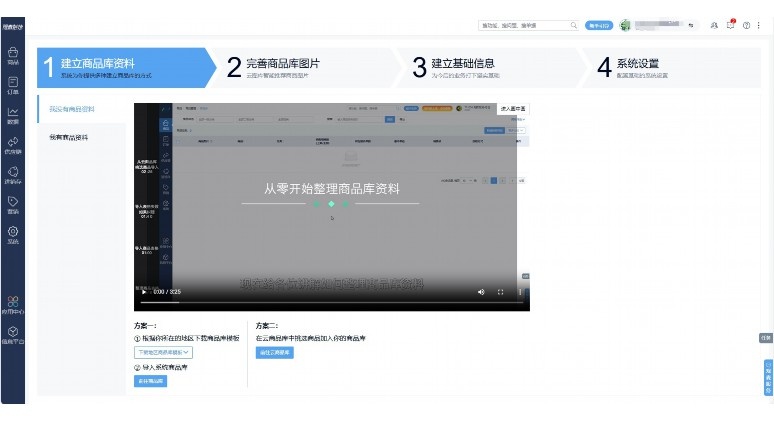Go to step 1 建立商品库资料
The height and width of the screenshot is (421, 774).
pyautogui.click(x=126, y=68)
